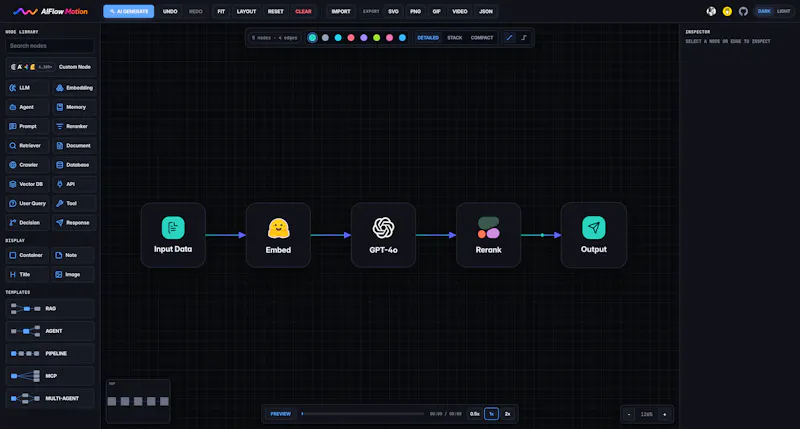This screenshot has height=429, width=800.
Task: Export workflow as JSON
Action: (486, 11)
